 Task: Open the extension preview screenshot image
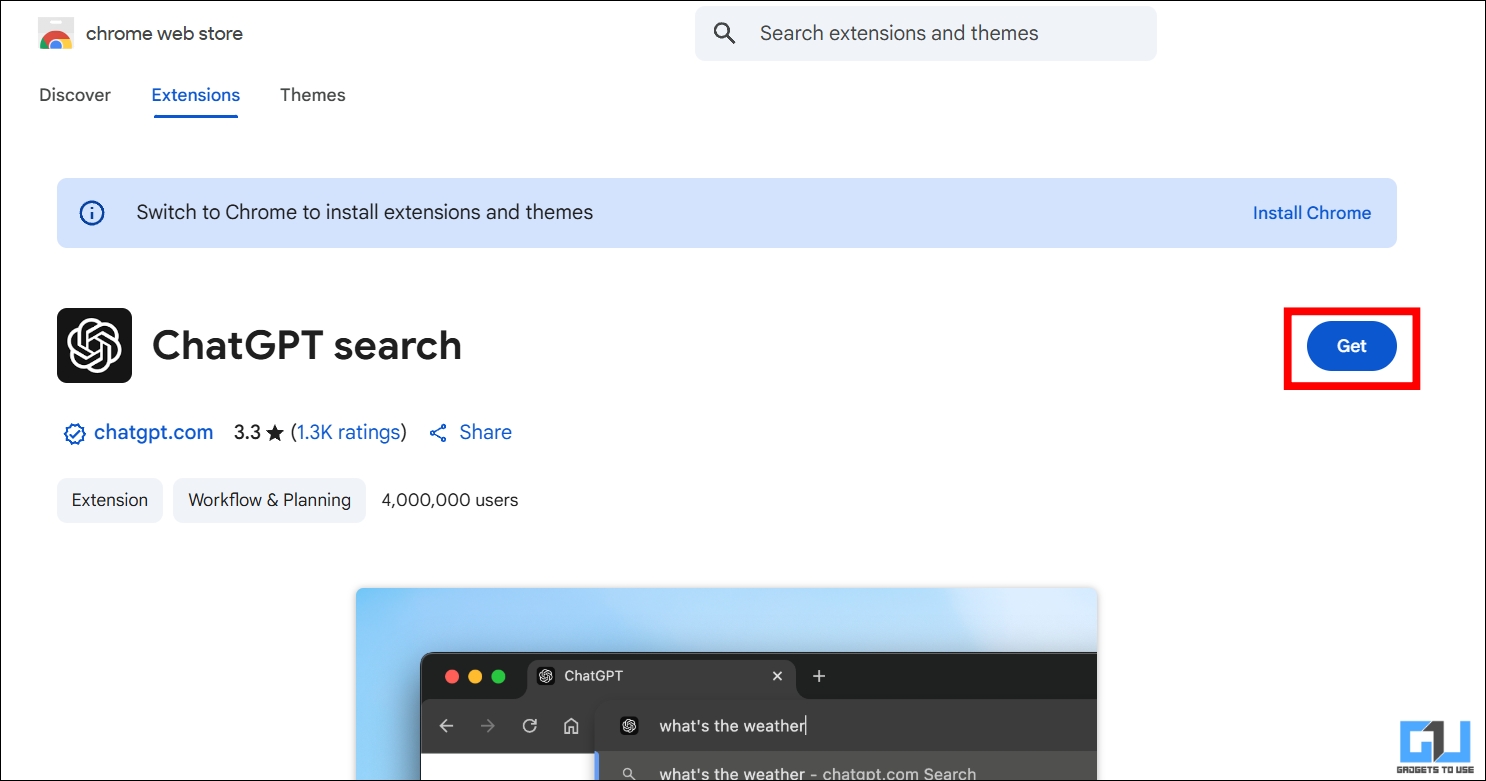tap(727, 684)
